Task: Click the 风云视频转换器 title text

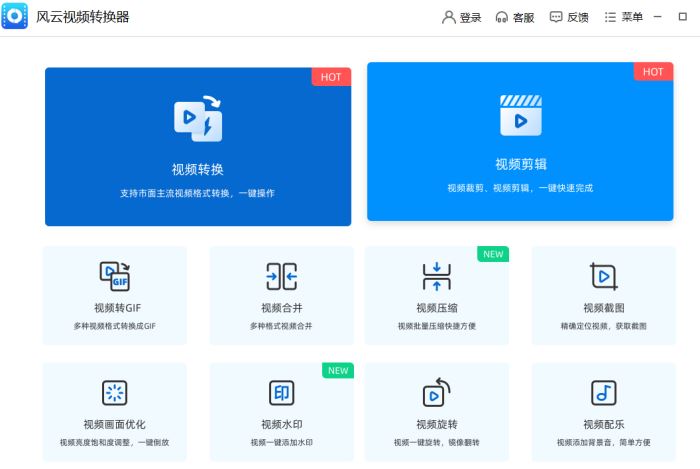Action: coord(83,17)
